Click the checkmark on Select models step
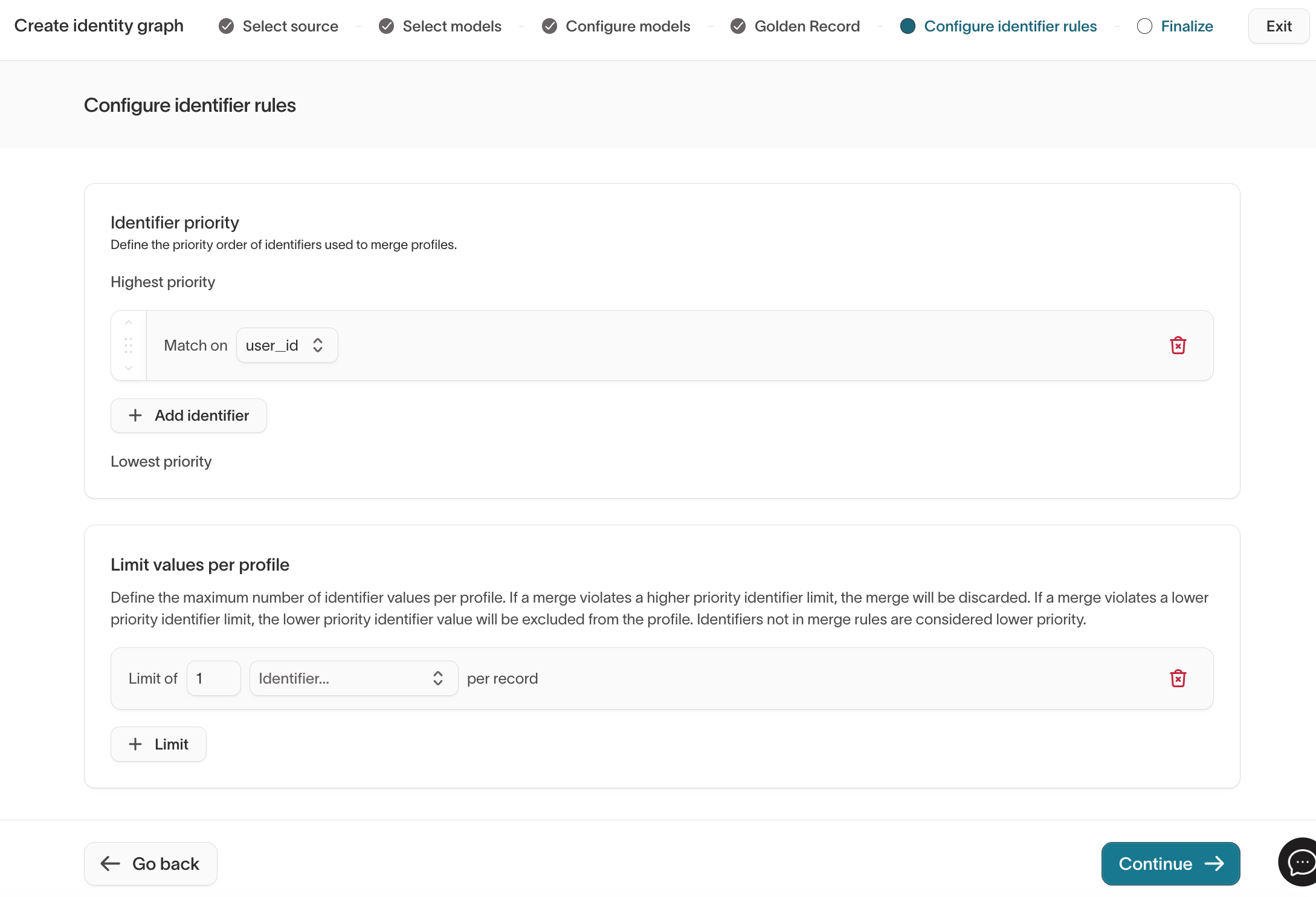This screenshot has height=897, width=1316. (x=386, y=26)
